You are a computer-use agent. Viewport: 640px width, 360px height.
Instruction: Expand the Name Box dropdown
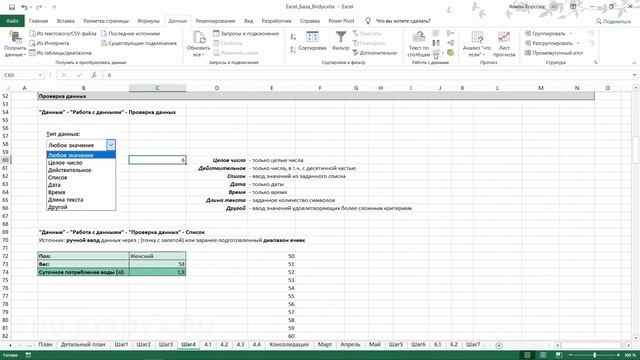pyautogui.click(x=40, y=75)
